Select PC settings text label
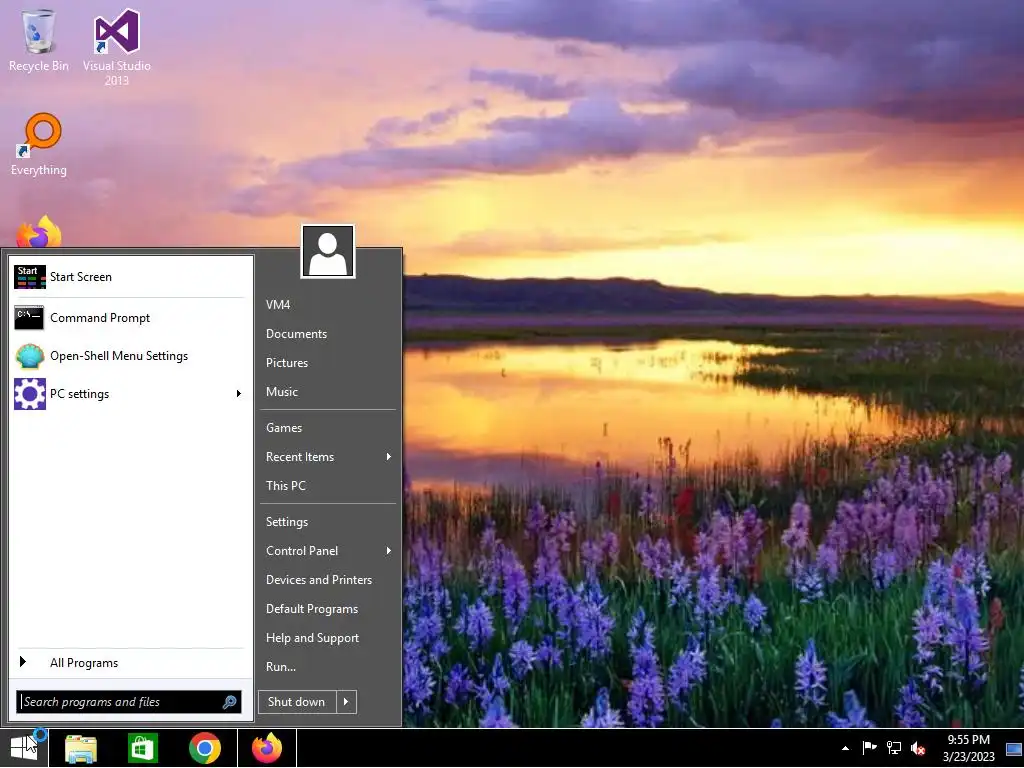The height and width of the screenshot is (768, 1024). point(80,394)
